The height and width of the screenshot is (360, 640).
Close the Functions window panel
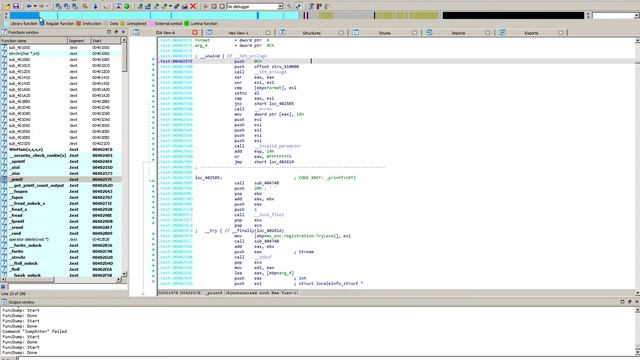click(x=124, y=32)
